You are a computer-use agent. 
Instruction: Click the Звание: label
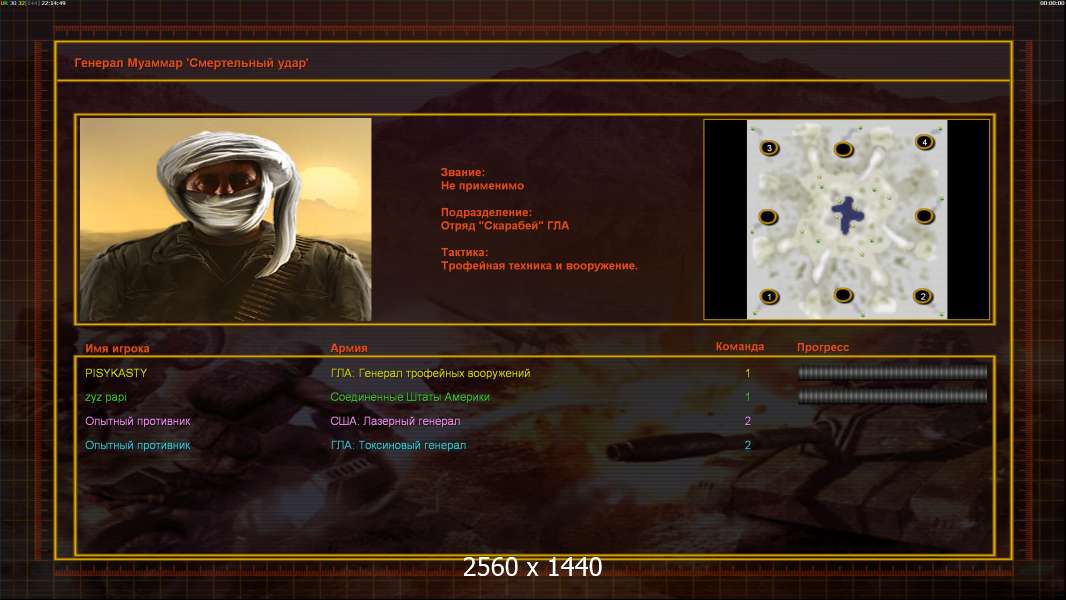pos(463,173)
